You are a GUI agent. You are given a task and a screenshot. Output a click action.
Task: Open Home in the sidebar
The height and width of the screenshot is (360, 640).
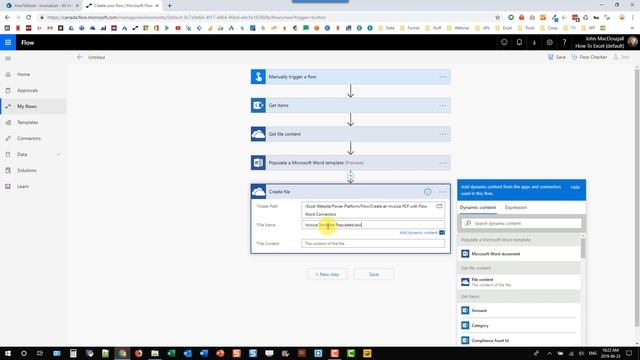(23, 74)
